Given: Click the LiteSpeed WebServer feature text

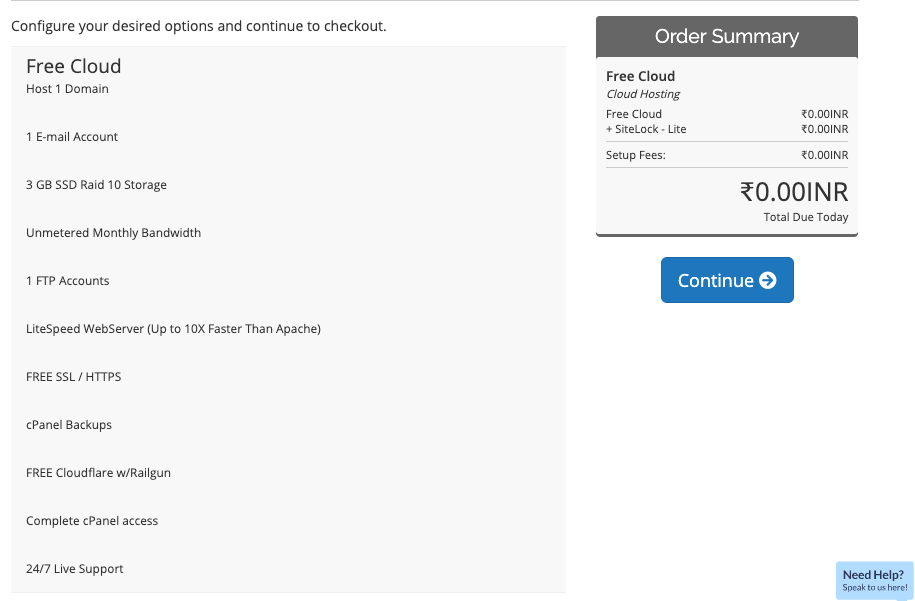Looking at the screenshot, I should click(173, 329).
